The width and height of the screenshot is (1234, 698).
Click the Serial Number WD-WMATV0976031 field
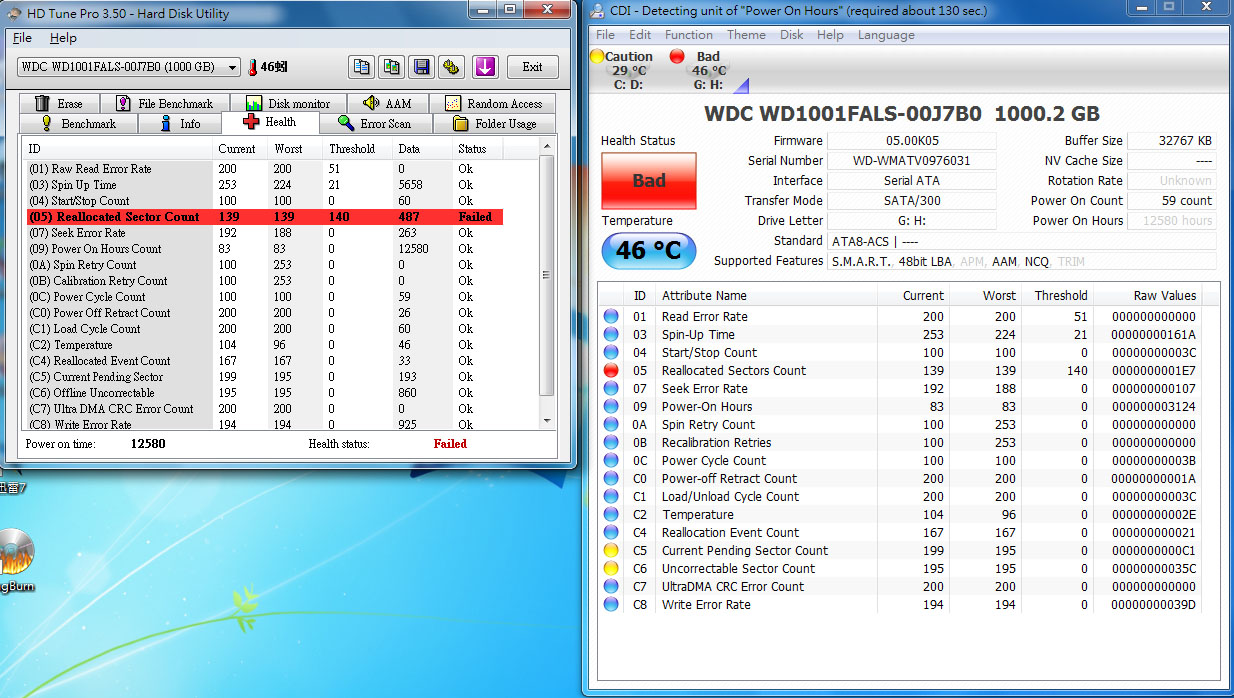pos(911,160)
